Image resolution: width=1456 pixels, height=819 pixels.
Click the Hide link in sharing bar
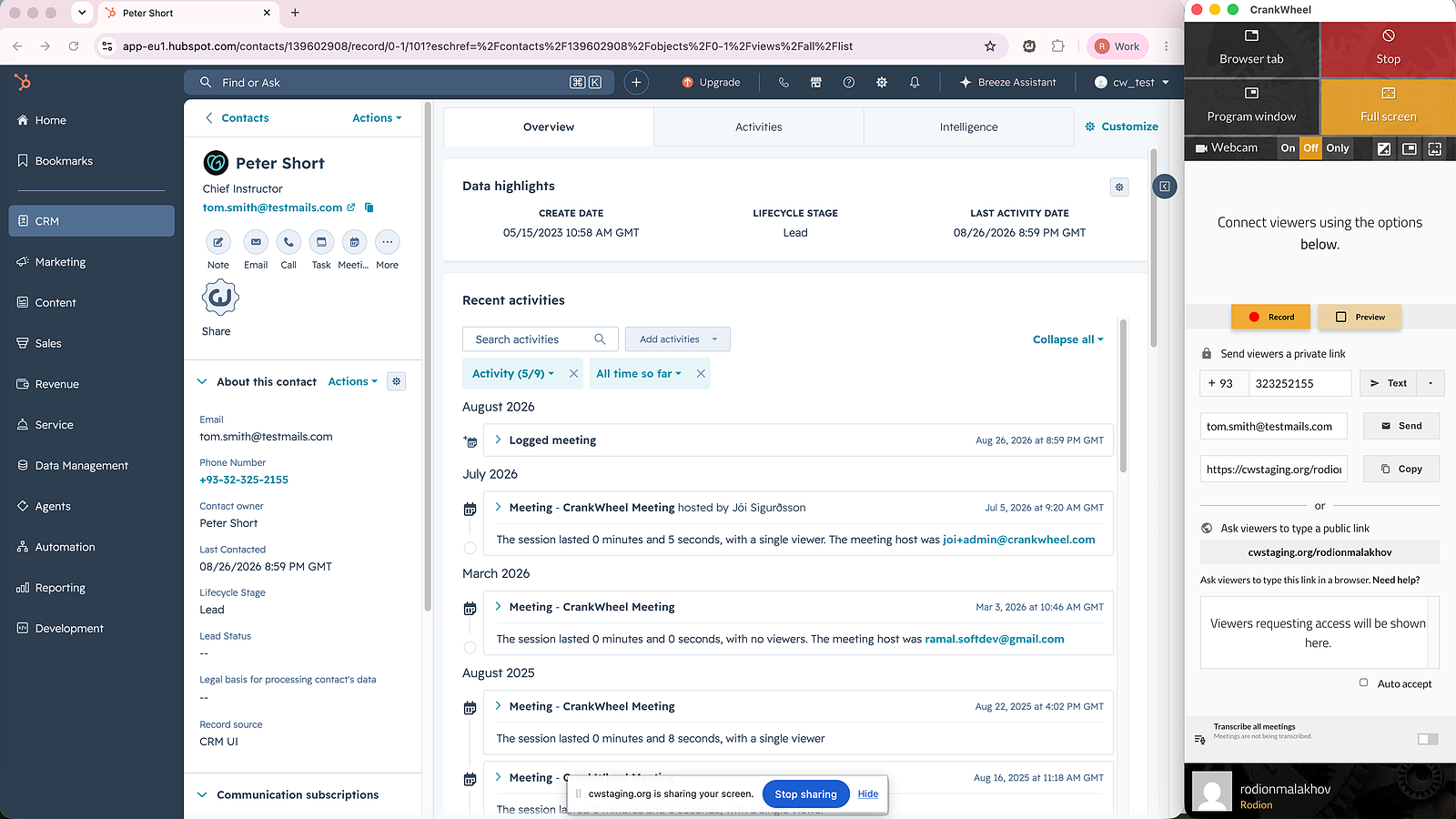867,794
